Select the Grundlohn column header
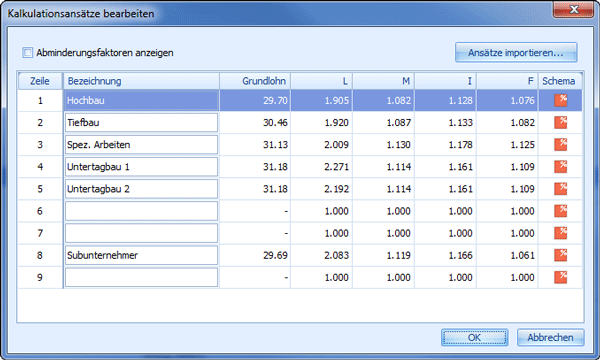The height and width of the screenshot is (360, 600). [x=255, y=81]
